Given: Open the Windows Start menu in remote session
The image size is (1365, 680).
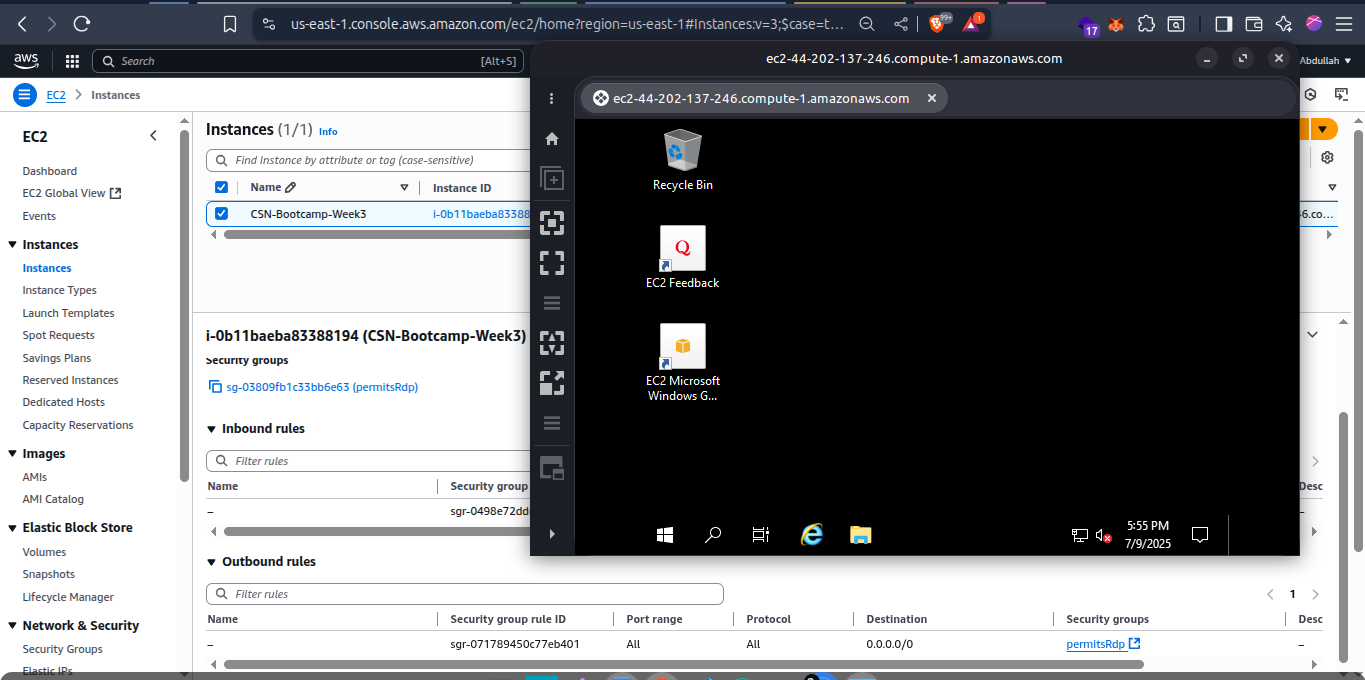Looking at the screenshot, I should [x=665, y=535].
